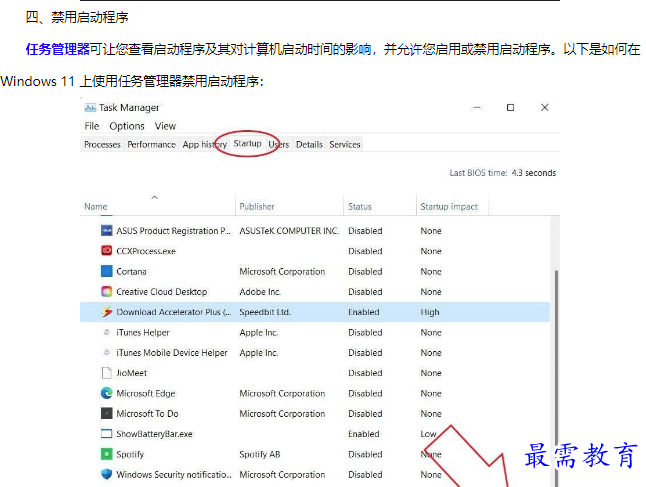
Task: Select the Startup tab
Action: [248, 143]
